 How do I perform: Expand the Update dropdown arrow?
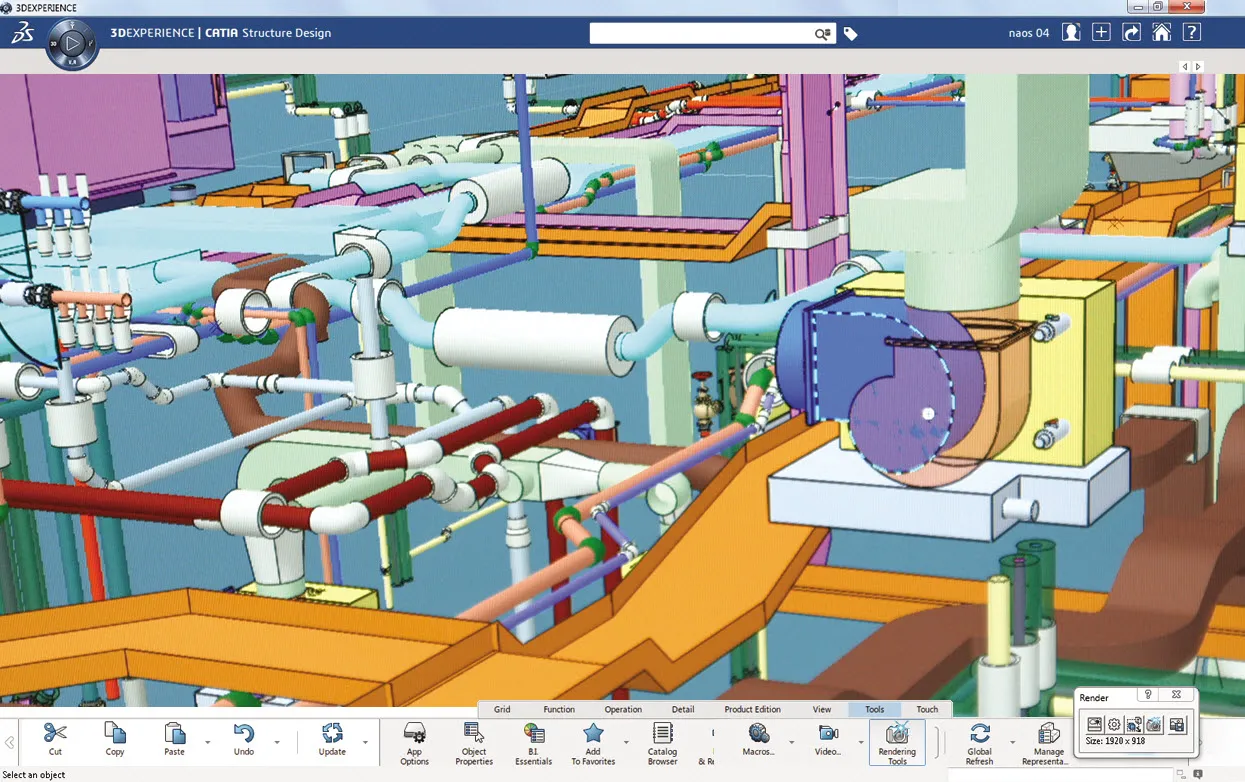point(365,742)
